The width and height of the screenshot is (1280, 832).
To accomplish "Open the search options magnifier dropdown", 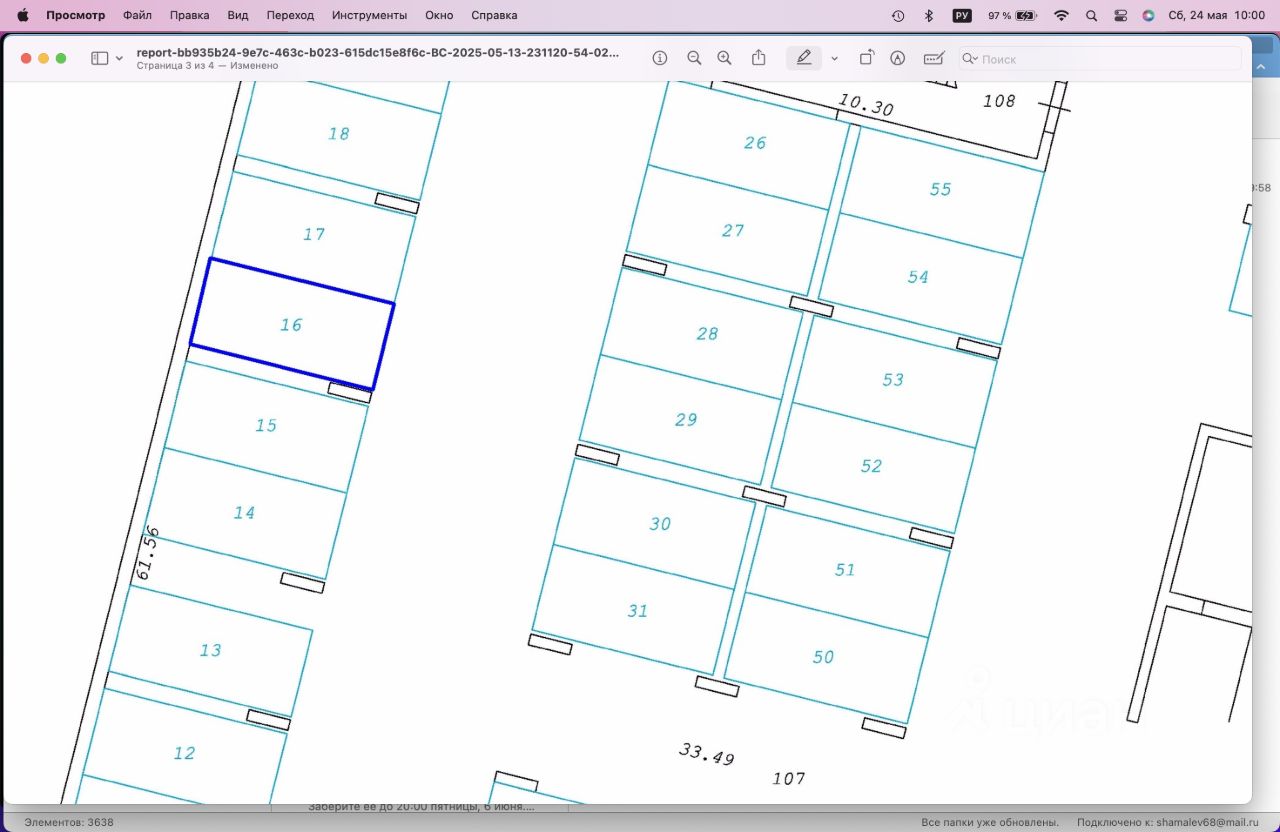I will point(970,59).
